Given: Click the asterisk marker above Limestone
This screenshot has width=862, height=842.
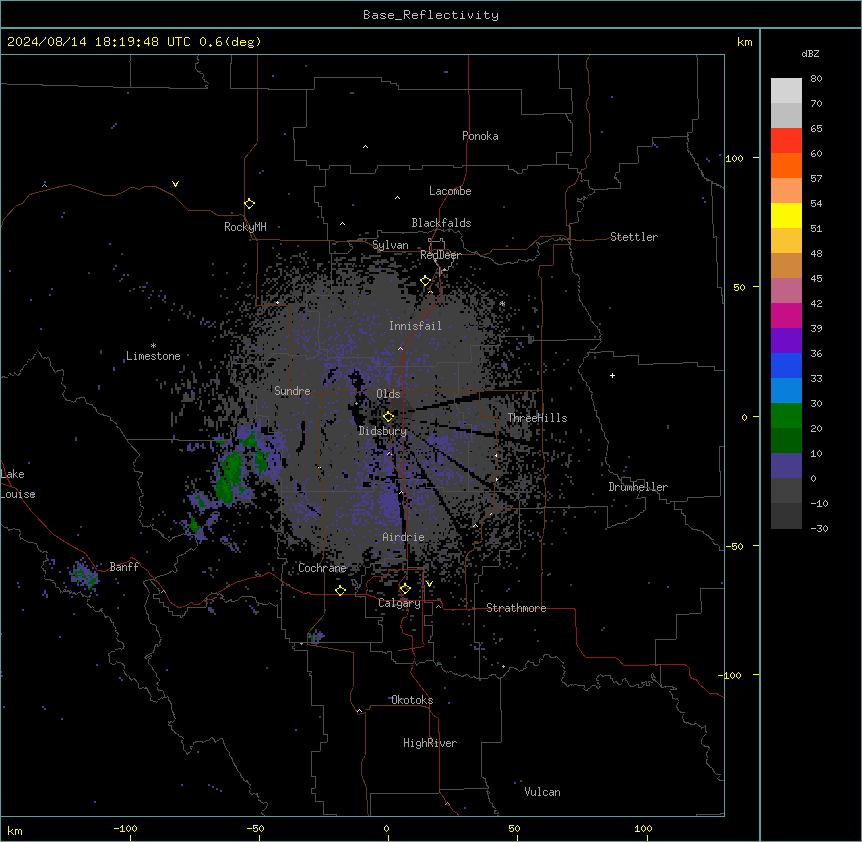Looking at the screenshot, I should [x=153, y=346].
